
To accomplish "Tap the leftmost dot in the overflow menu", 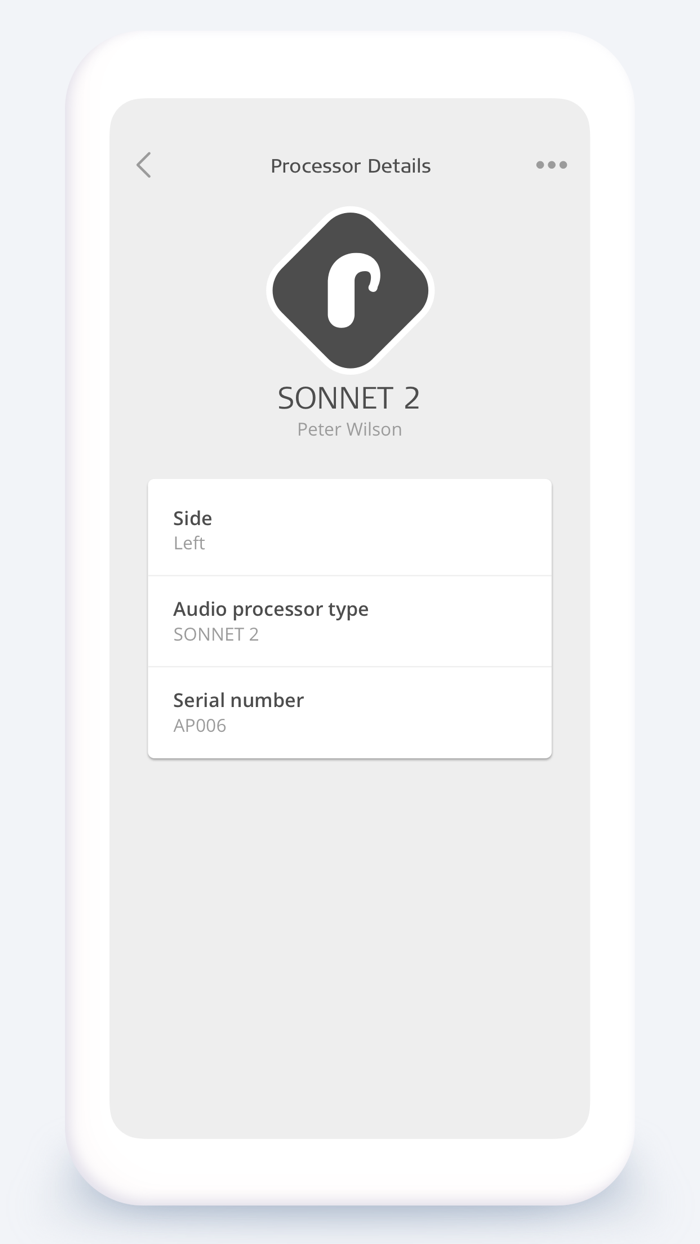I will 541,165.
